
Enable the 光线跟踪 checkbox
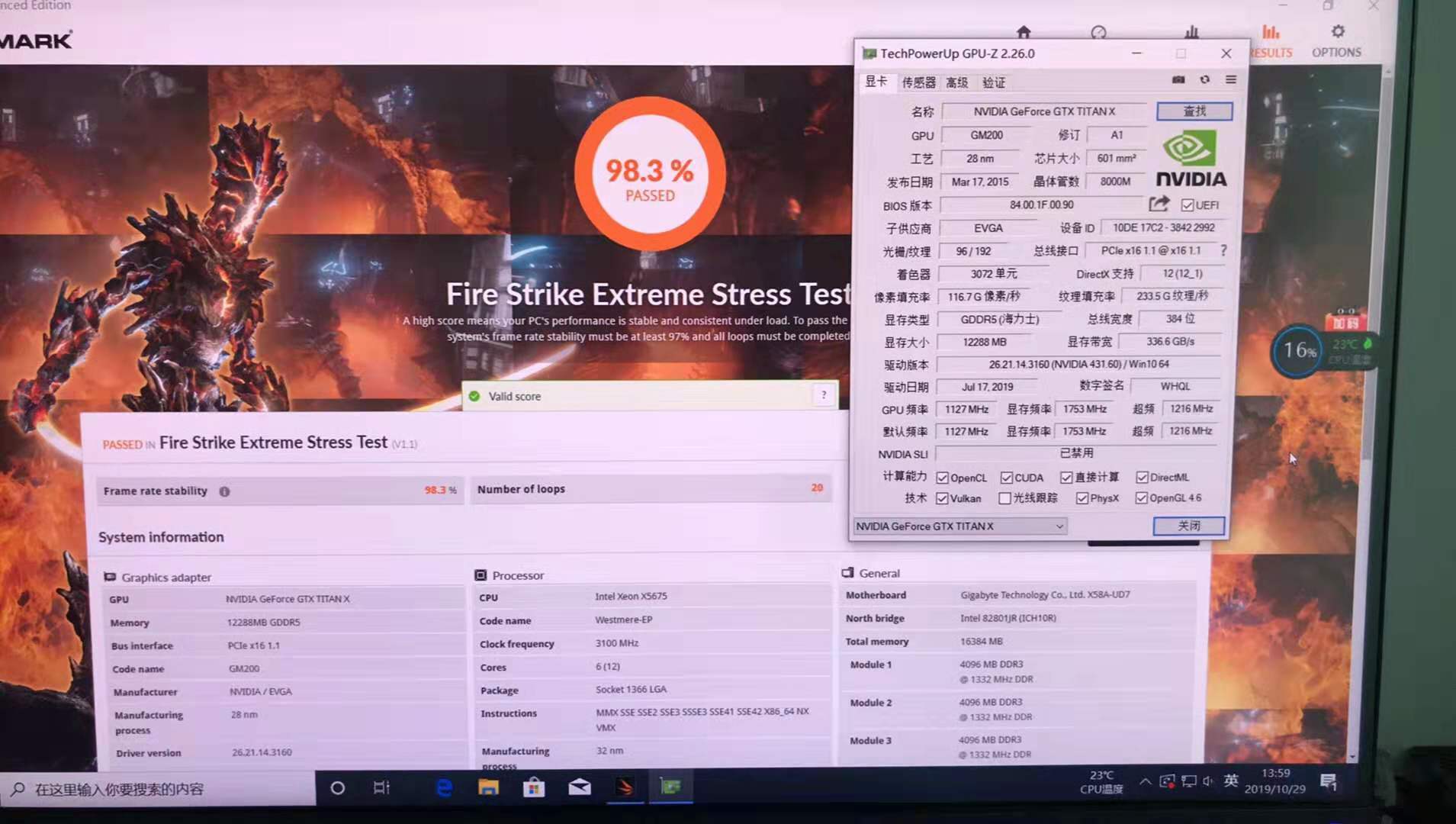coord(1005,498)
